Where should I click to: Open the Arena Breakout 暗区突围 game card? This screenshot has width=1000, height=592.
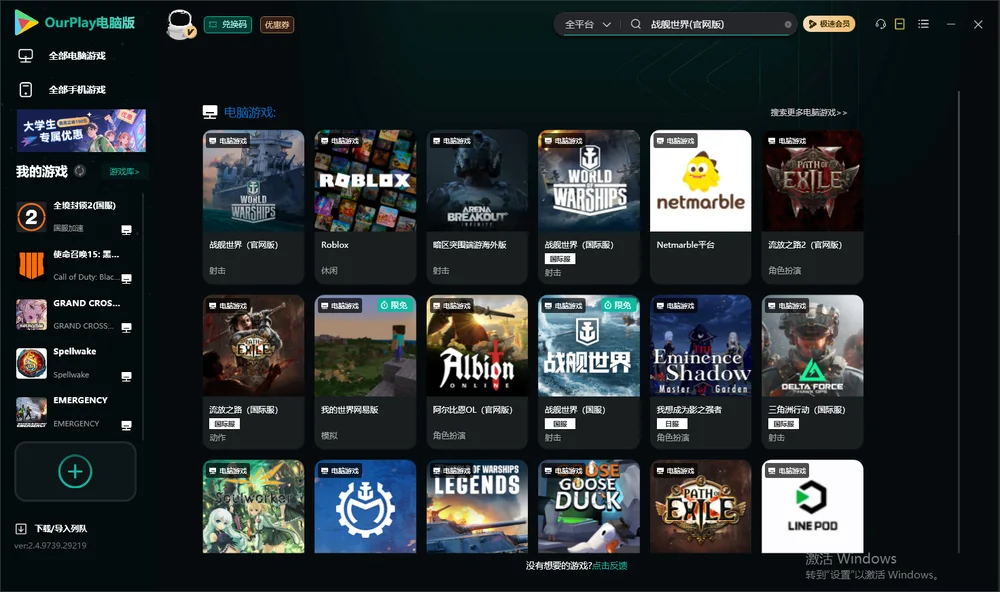pyautogui.click(x=477, y=207)
